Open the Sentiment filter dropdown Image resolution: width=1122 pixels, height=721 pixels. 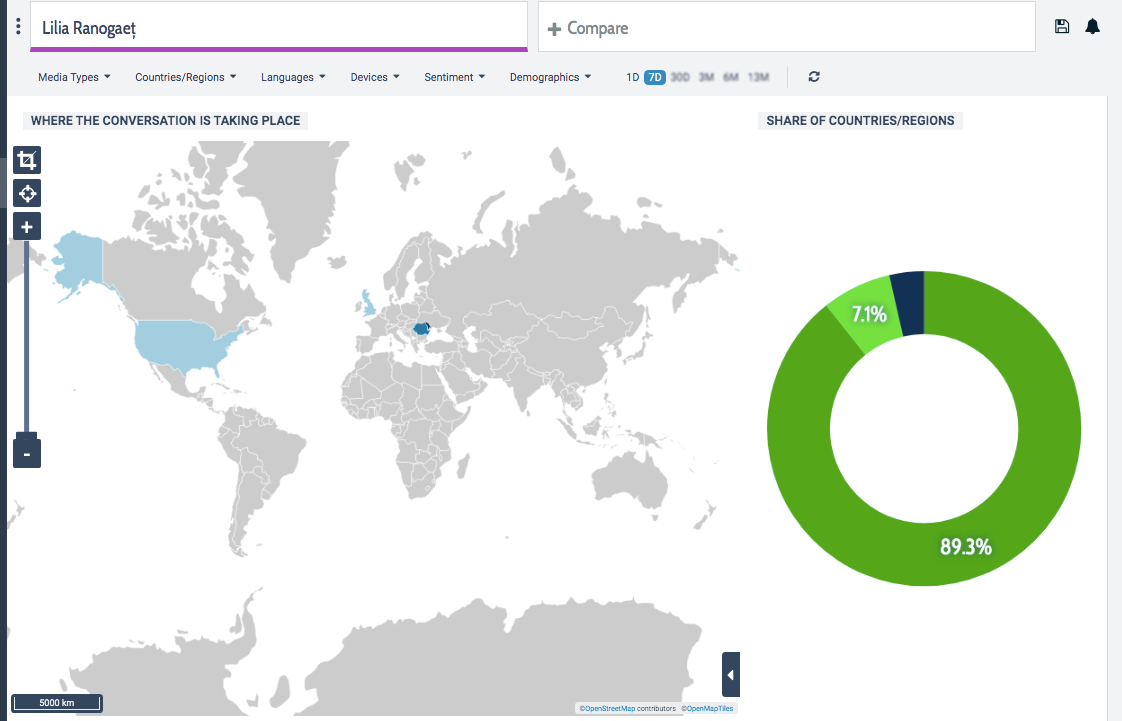[454, 77]
